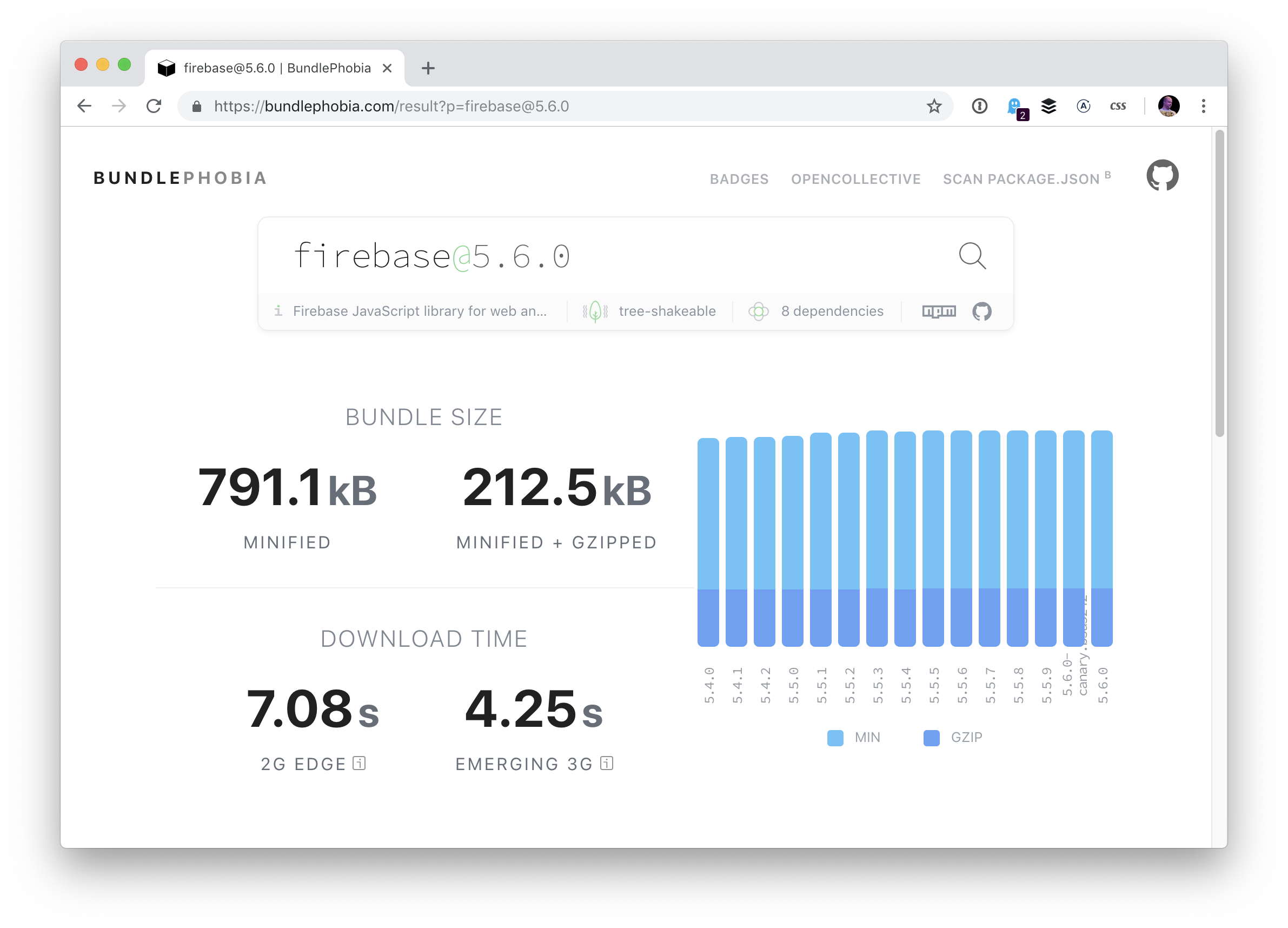
Task: Select the 5.5.2 version bar
Action: coord(848,540)
